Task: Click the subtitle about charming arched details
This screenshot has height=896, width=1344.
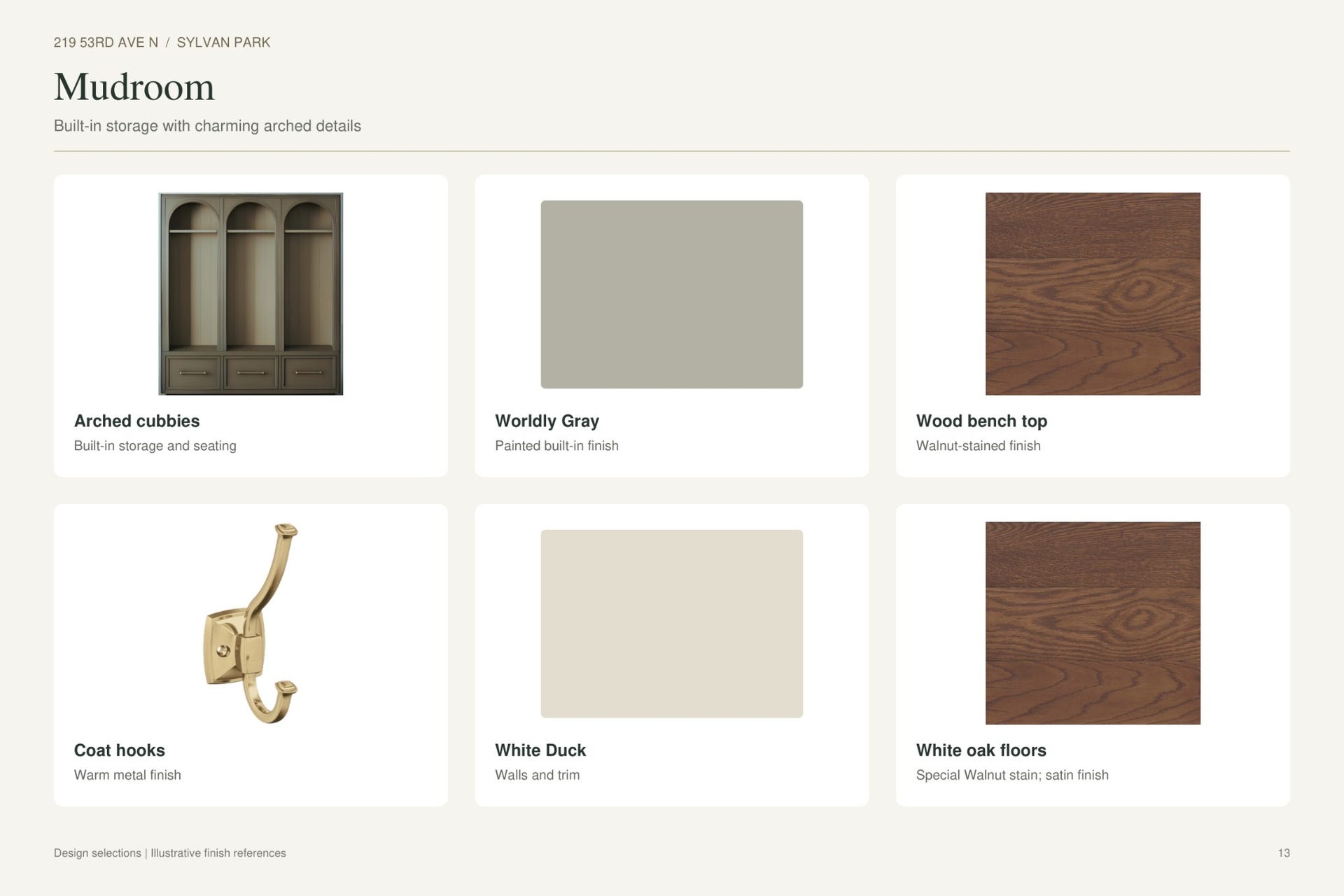Action: [207, 126]
